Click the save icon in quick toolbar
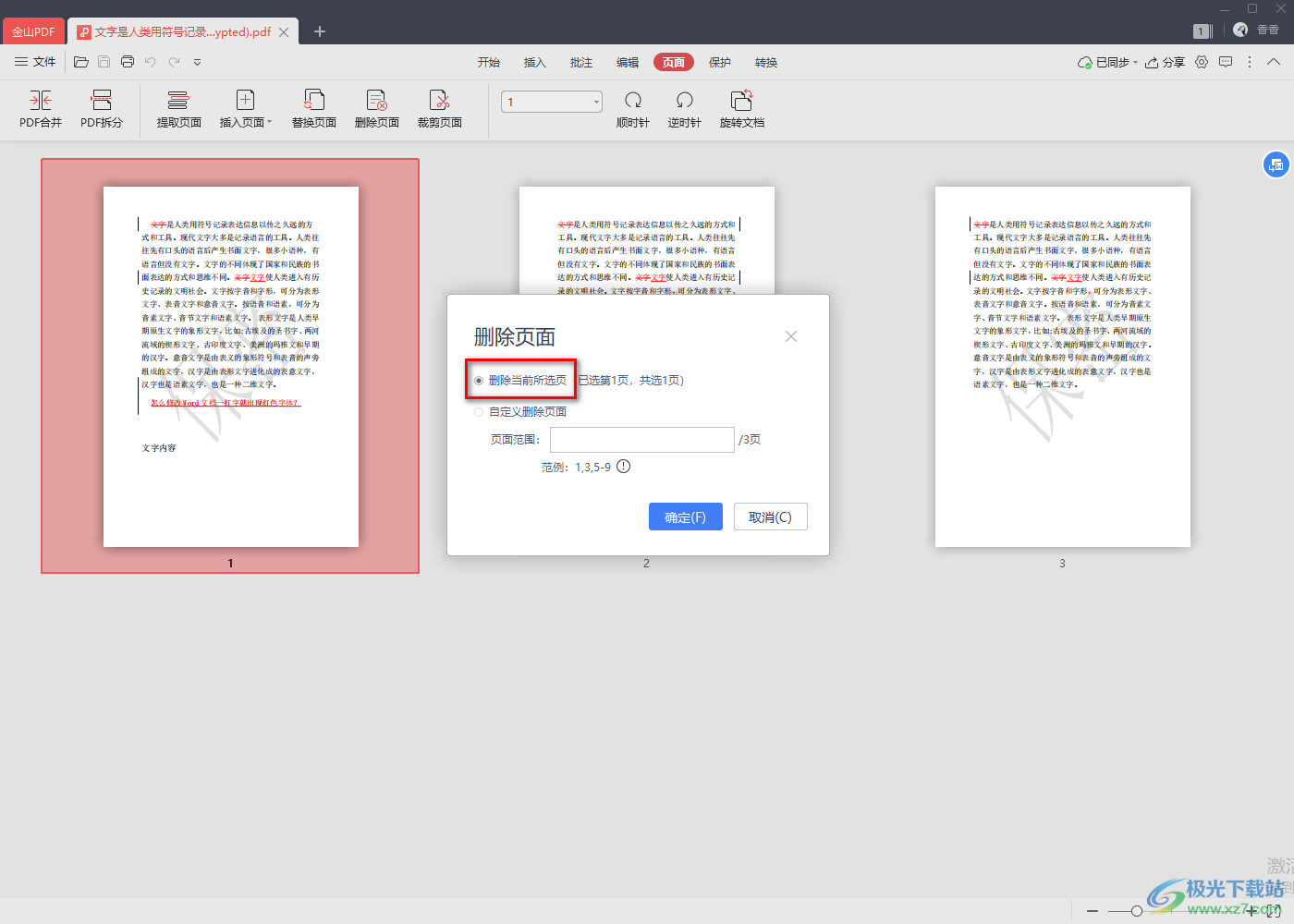Screen dimensions: 1294x924 click(104, 62)
